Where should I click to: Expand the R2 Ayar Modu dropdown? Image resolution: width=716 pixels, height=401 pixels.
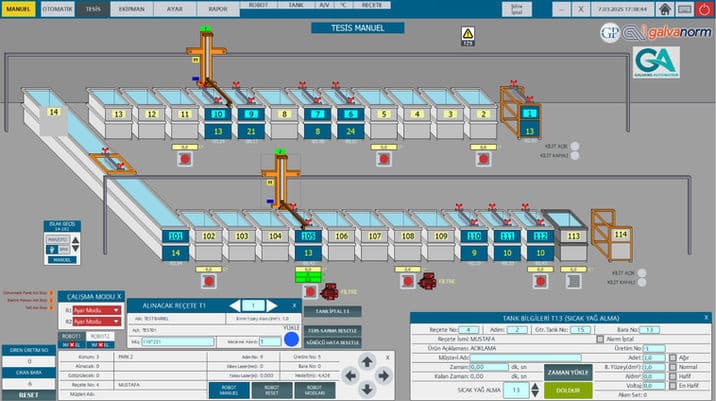(95, 321)
